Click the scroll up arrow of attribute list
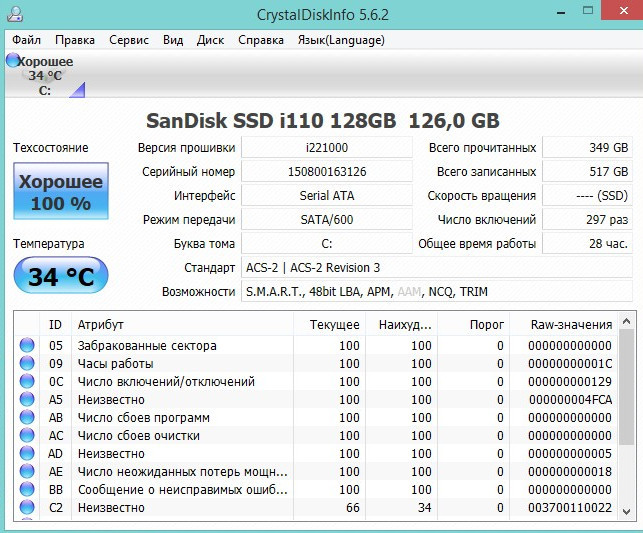Screen dimensions: 643x533 click(x=626, y=322)
